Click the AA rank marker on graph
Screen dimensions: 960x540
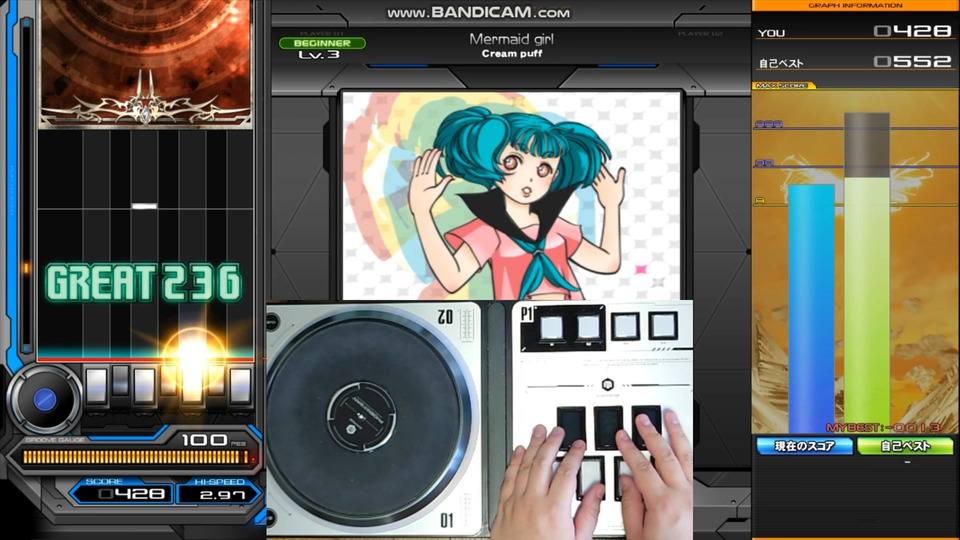[765, 163]
